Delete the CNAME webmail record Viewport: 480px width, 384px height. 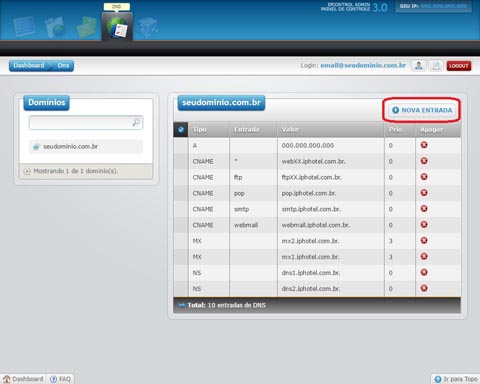(424, 224)
